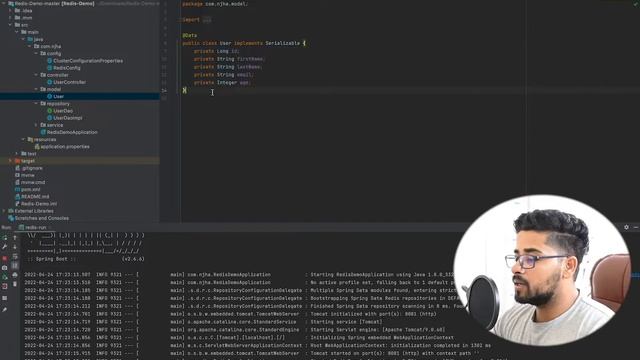Screen dimensions: 640x360
Task: Open UserController class
Action: point(69,82)
